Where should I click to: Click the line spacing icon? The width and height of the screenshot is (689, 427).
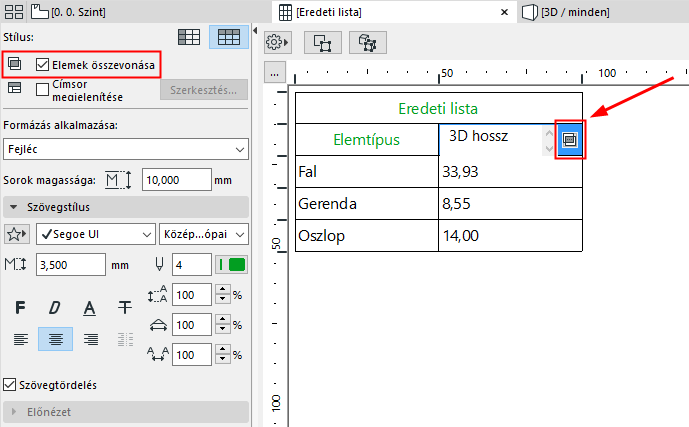(157, 294)
